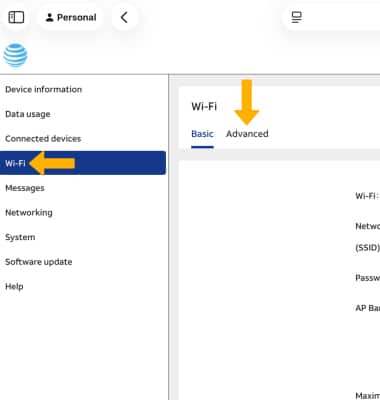Go back with the left chevron button

point(124,17)
